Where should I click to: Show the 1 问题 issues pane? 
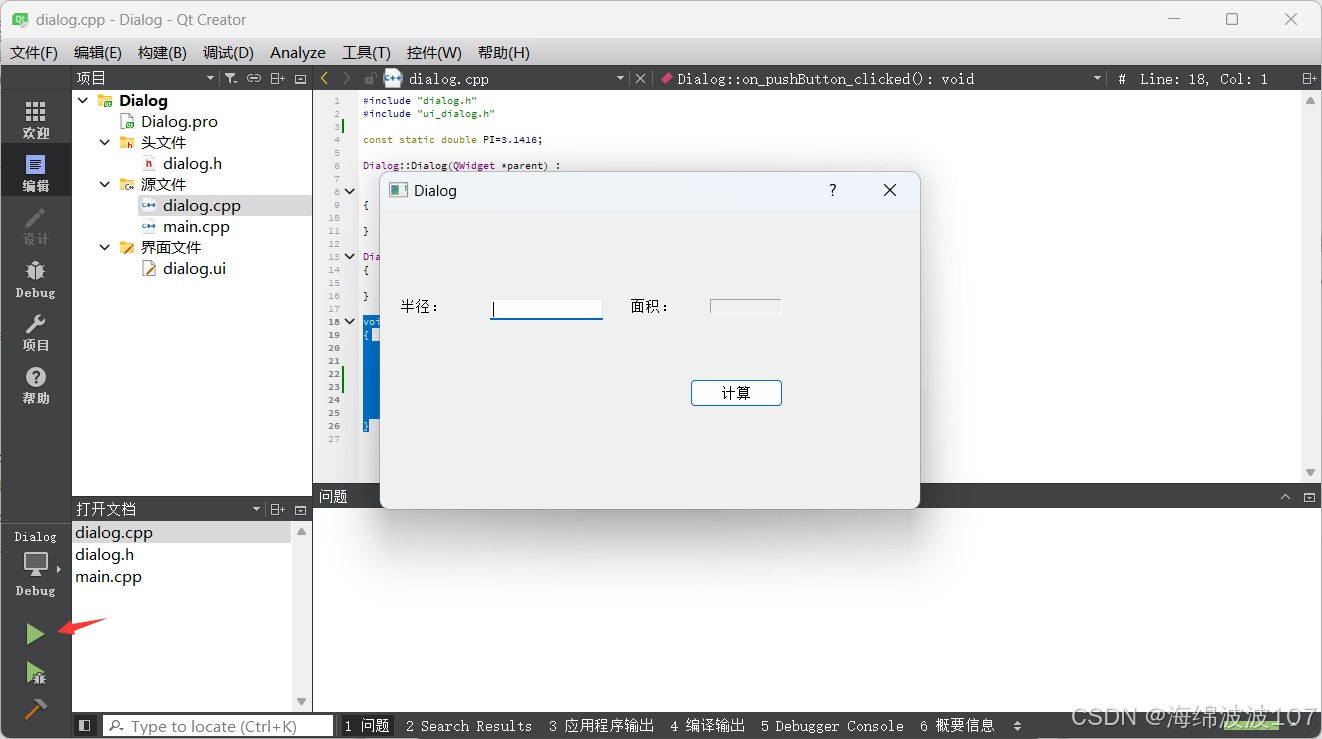367,726
